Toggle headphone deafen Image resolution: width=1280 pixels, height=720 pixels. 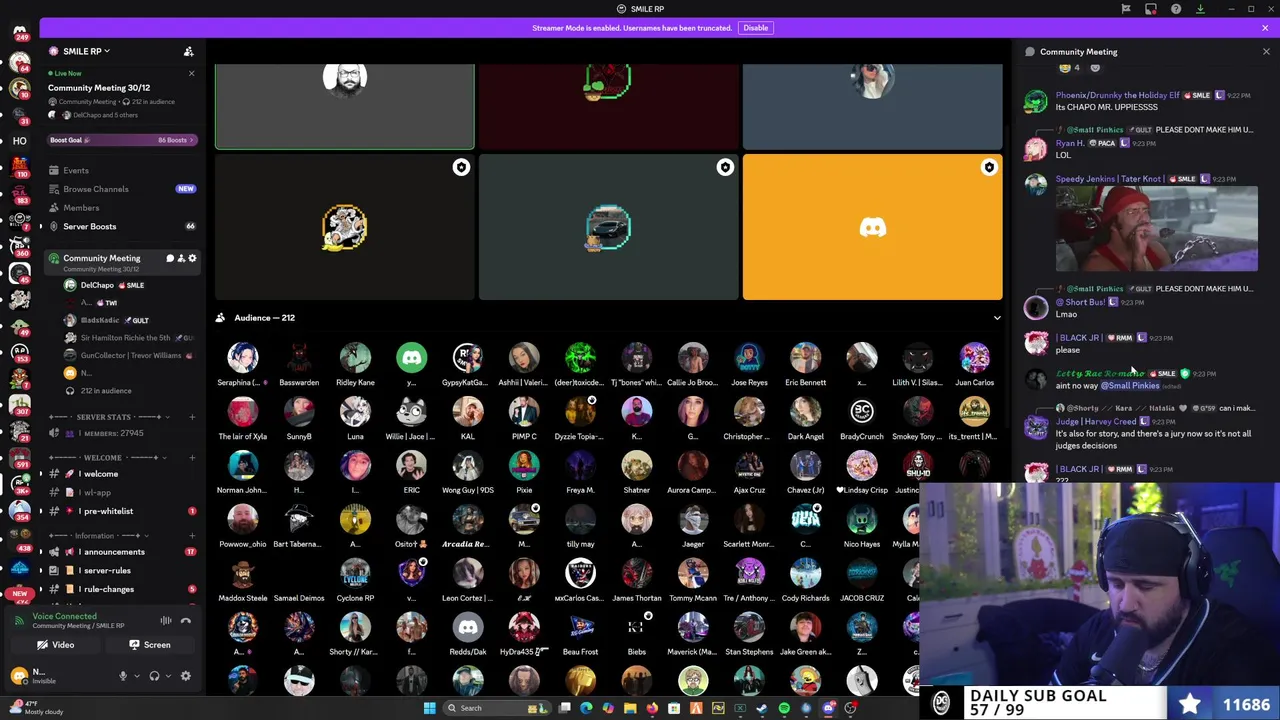154,676
